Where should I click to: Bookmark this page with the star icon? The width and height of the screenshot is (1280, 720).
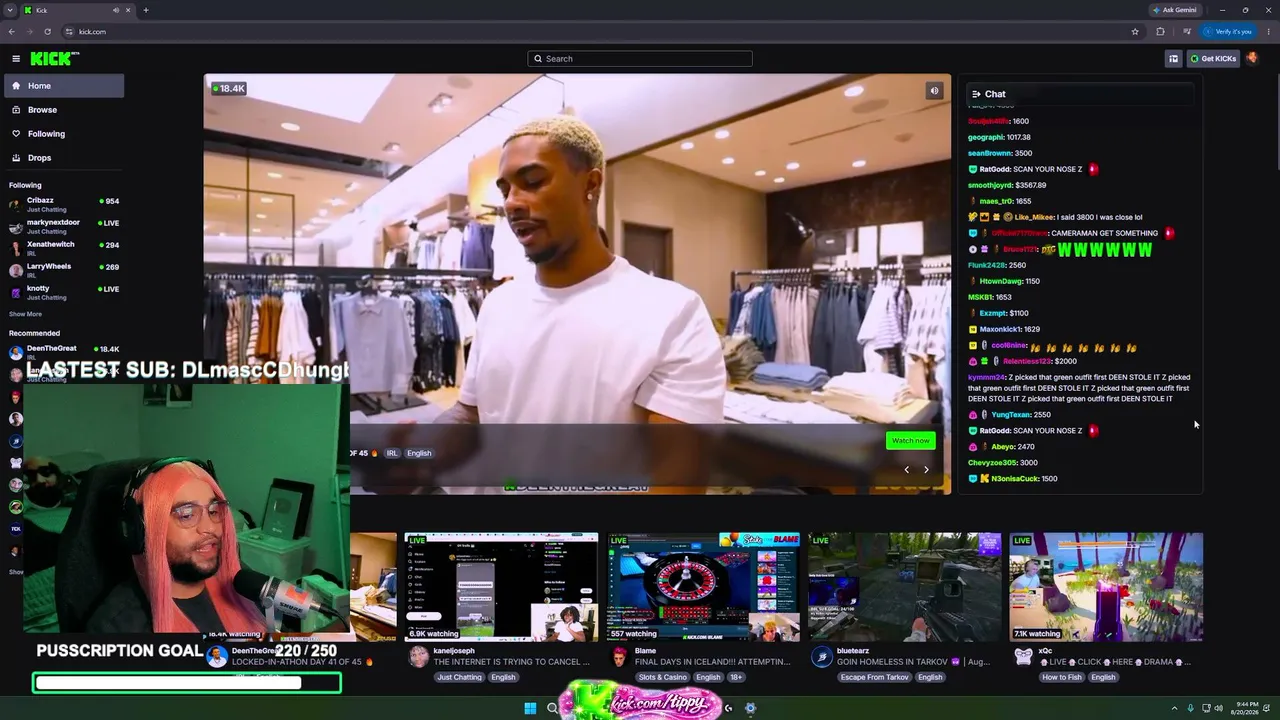tap(1135, 31)
